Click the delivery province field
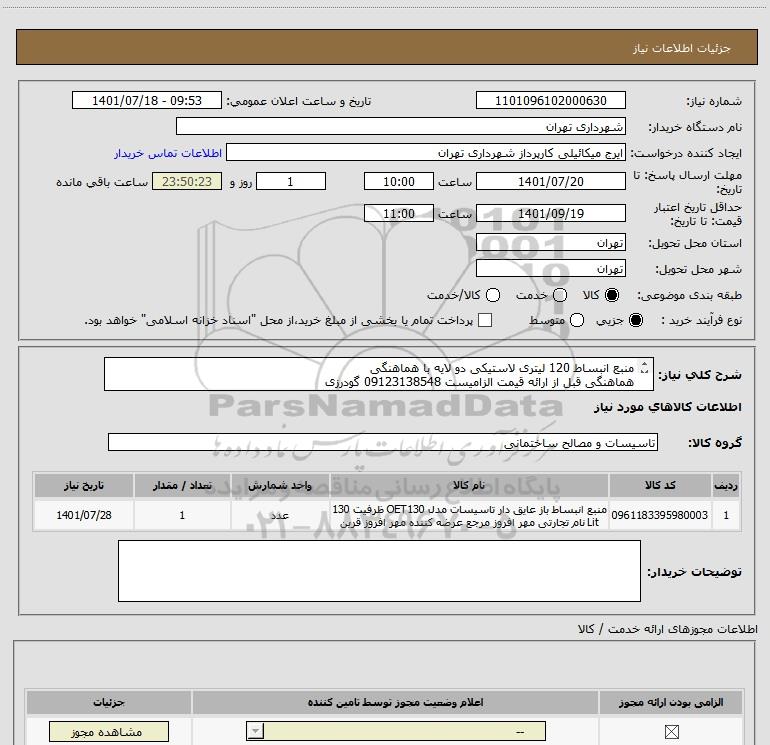The width and height of the screenshot is (770, 745). (x=550, y=243)
